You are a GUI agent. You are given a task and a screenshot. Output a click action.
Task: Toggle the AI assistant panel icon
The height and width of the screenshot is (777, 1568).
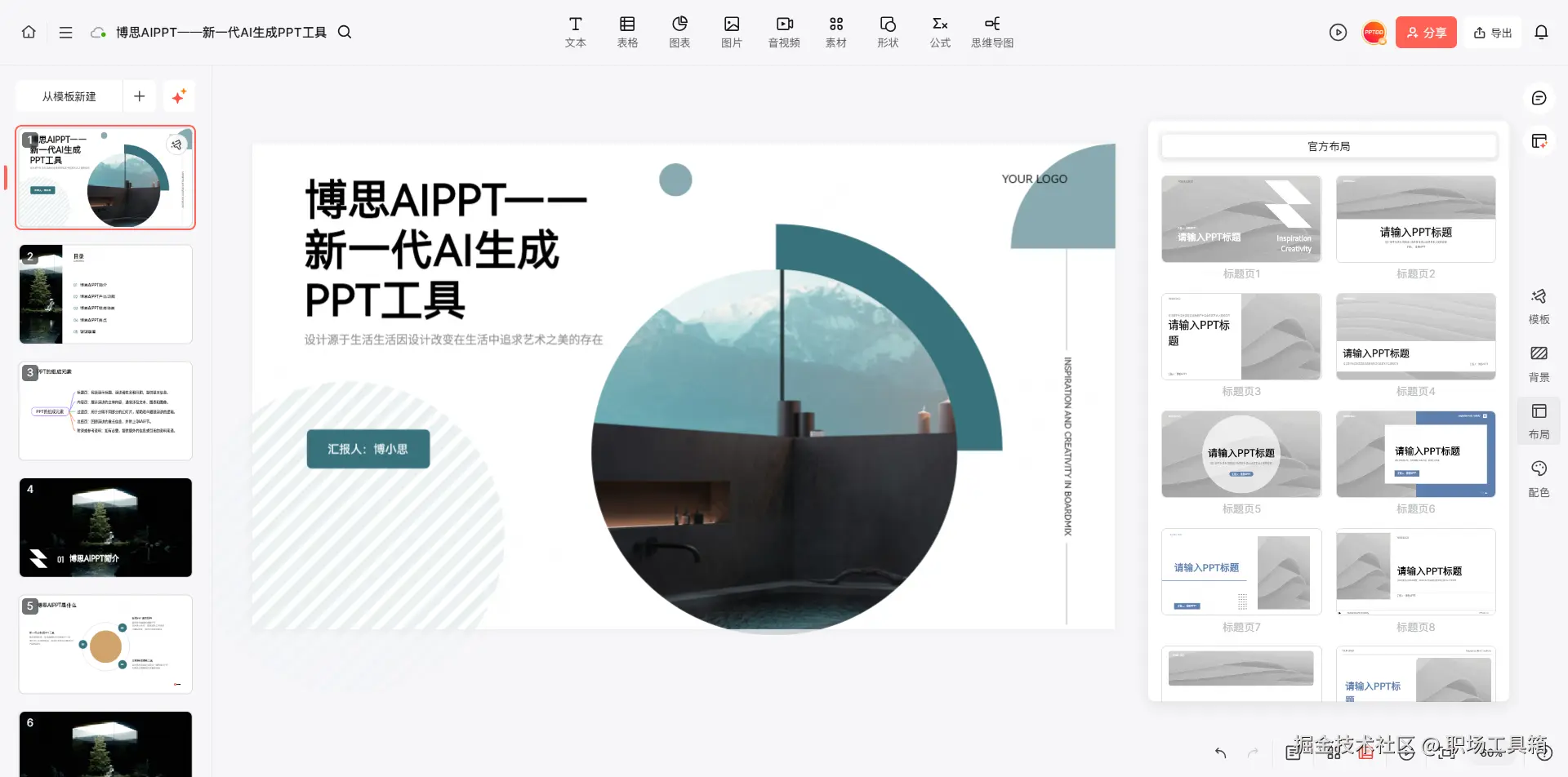point(1539,140)
